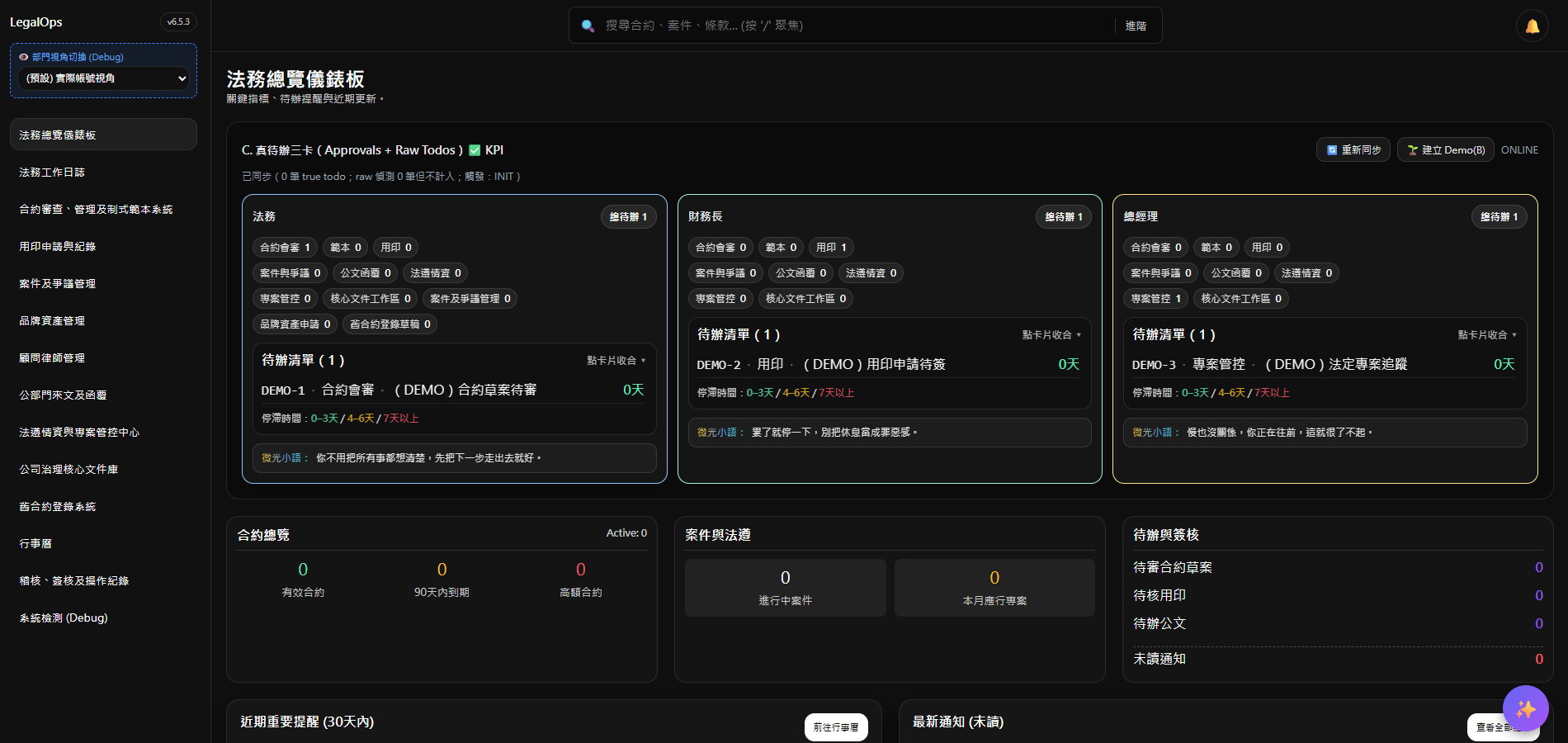Open DEMO-2 用印申請待簽 todo row
Screen dimensions: 1568x743
pyautogui.click(x=889, y=364)
